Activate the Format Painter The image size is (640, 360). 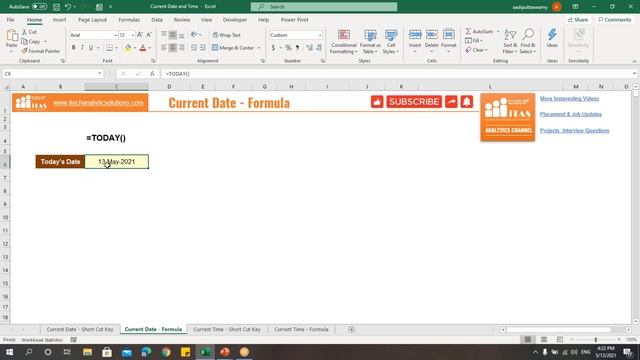tap(41, 51)
